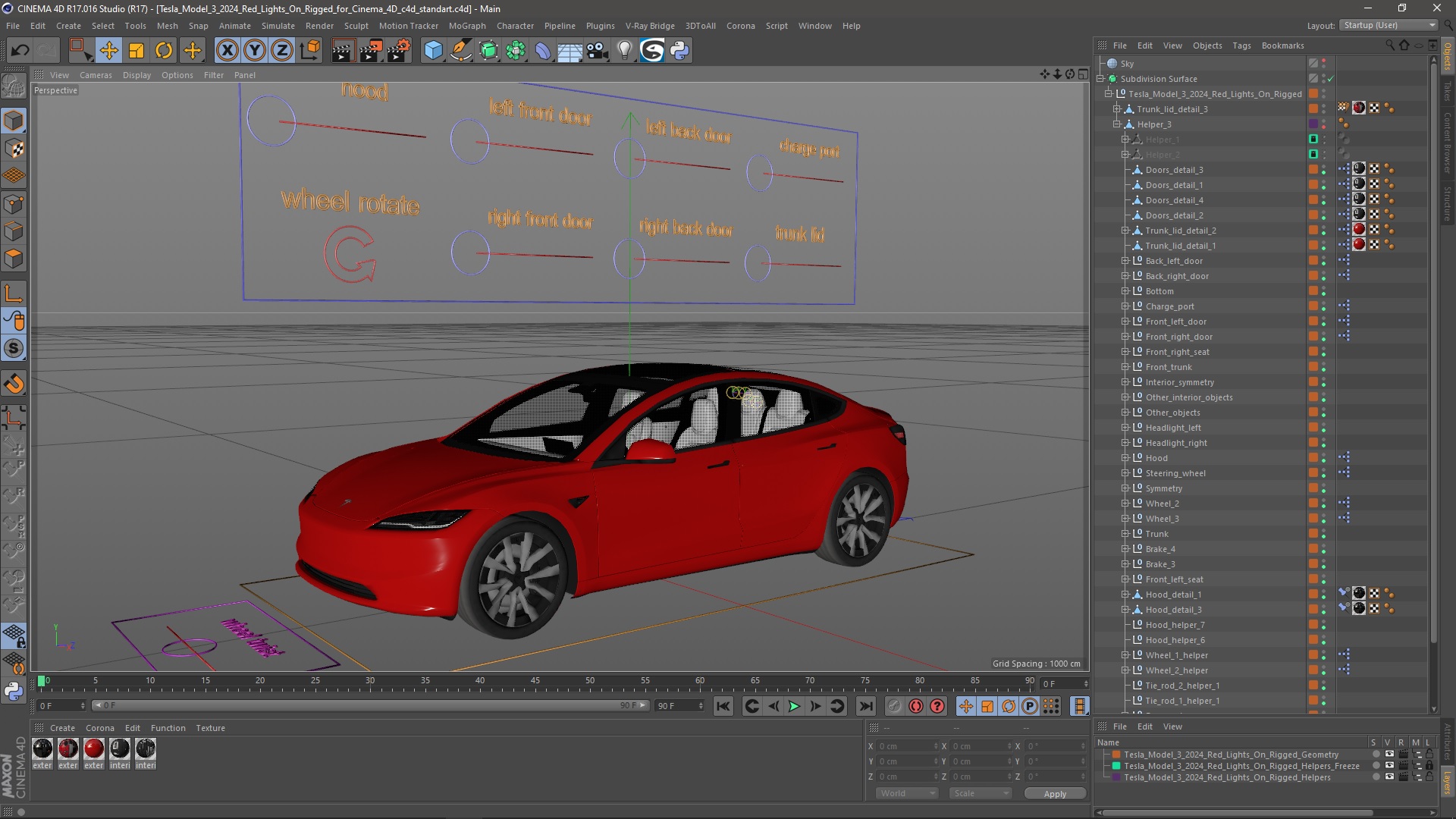
Task: Open the MoGraph menu
Action: [x=467, y=26]
